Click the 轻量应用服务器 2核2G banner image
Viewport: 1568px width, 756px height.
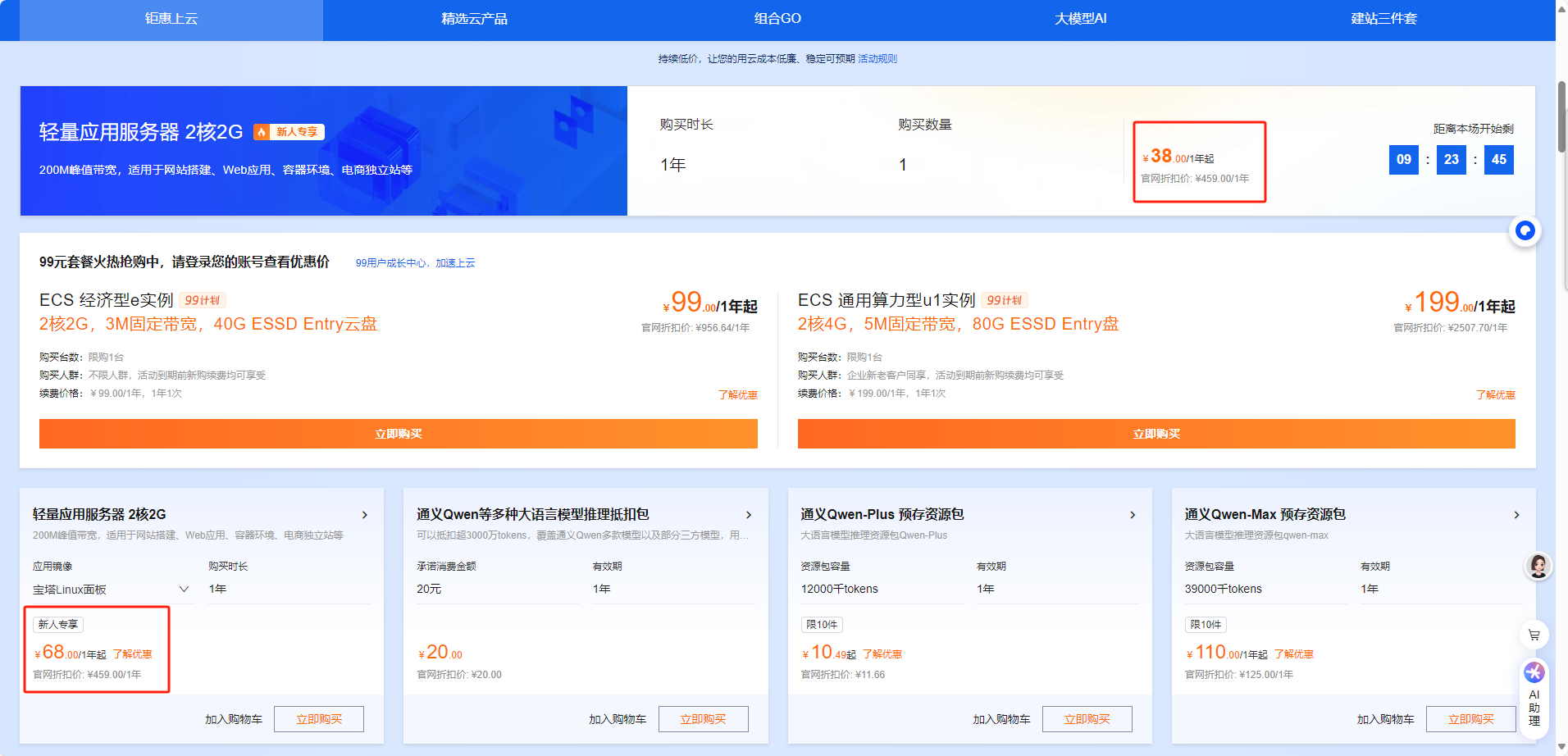324,151
